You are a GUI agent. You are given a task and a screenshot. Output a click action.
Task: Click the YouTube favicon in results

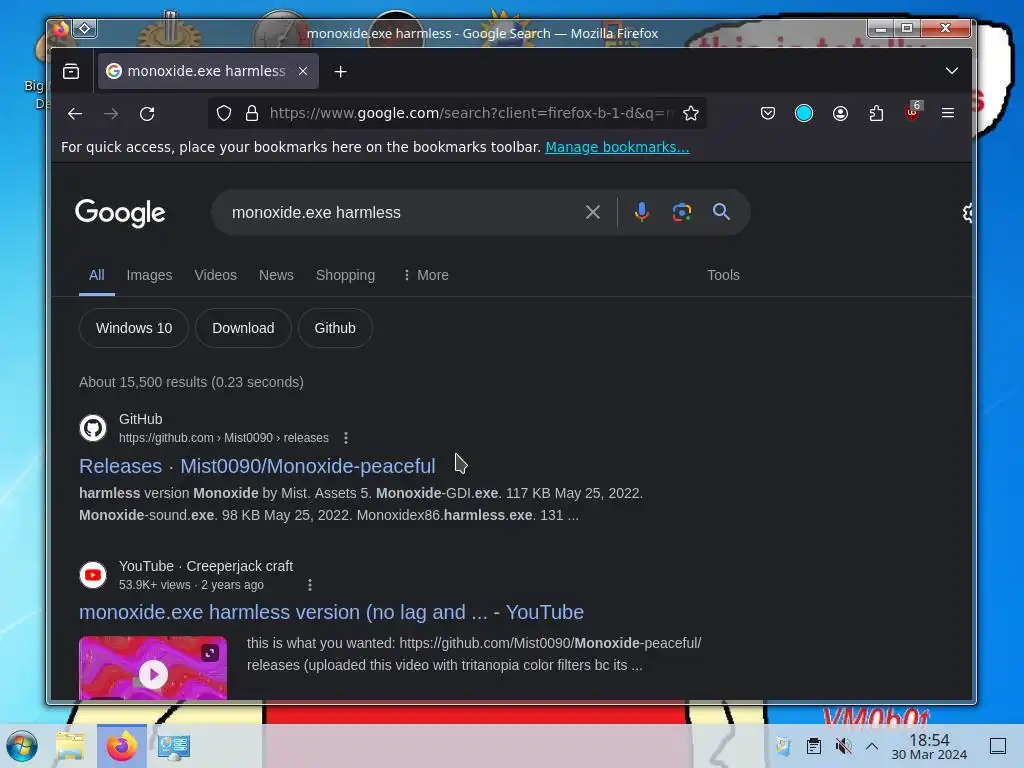click(x=93, y=575)
